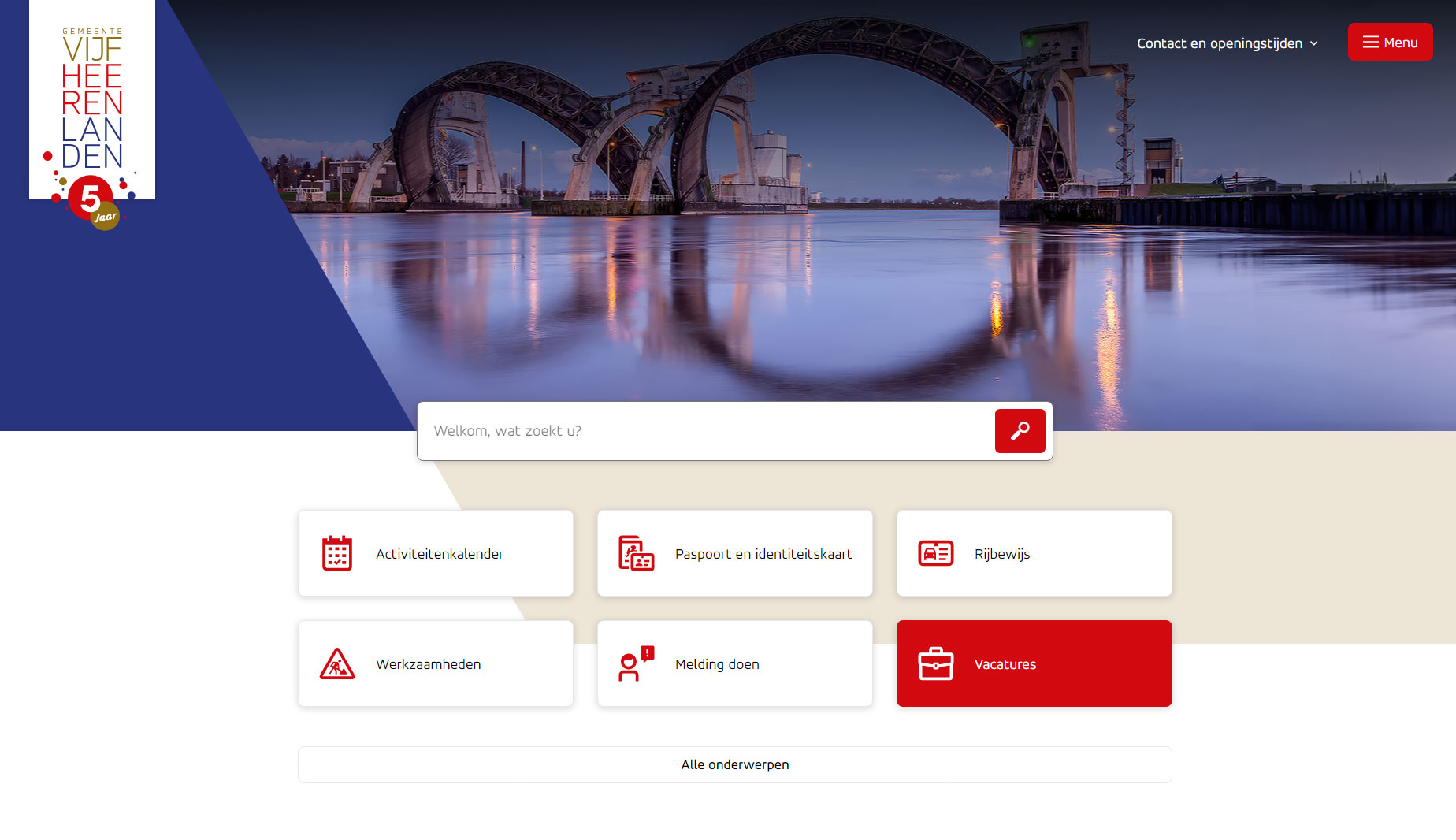Select the Melding doen text link
The width and height of the screenshot is (1456, 840).
[x=716, y=664]
